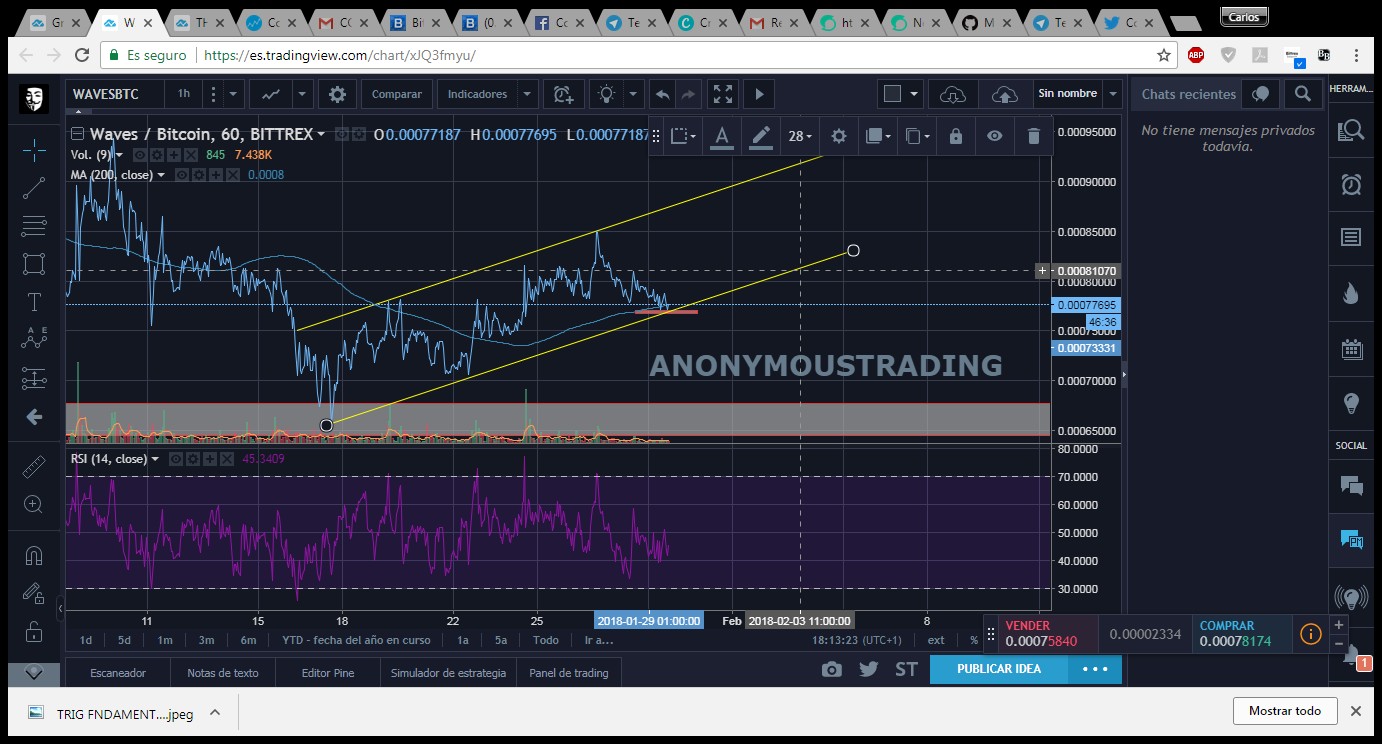Collapse the Waves / Bitcoin legend box
The image size is (1382, 744).
(x=77, y=134)
